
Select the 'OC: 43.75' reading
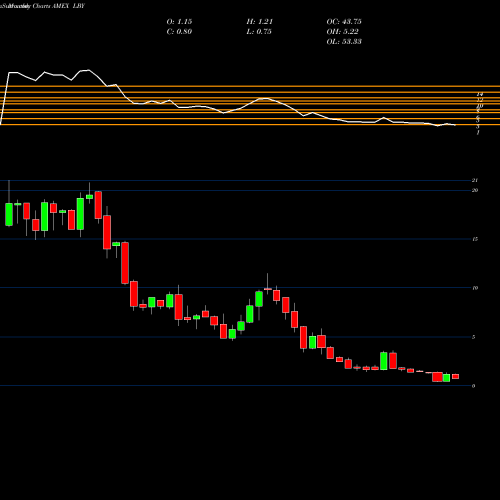[344, 22]
